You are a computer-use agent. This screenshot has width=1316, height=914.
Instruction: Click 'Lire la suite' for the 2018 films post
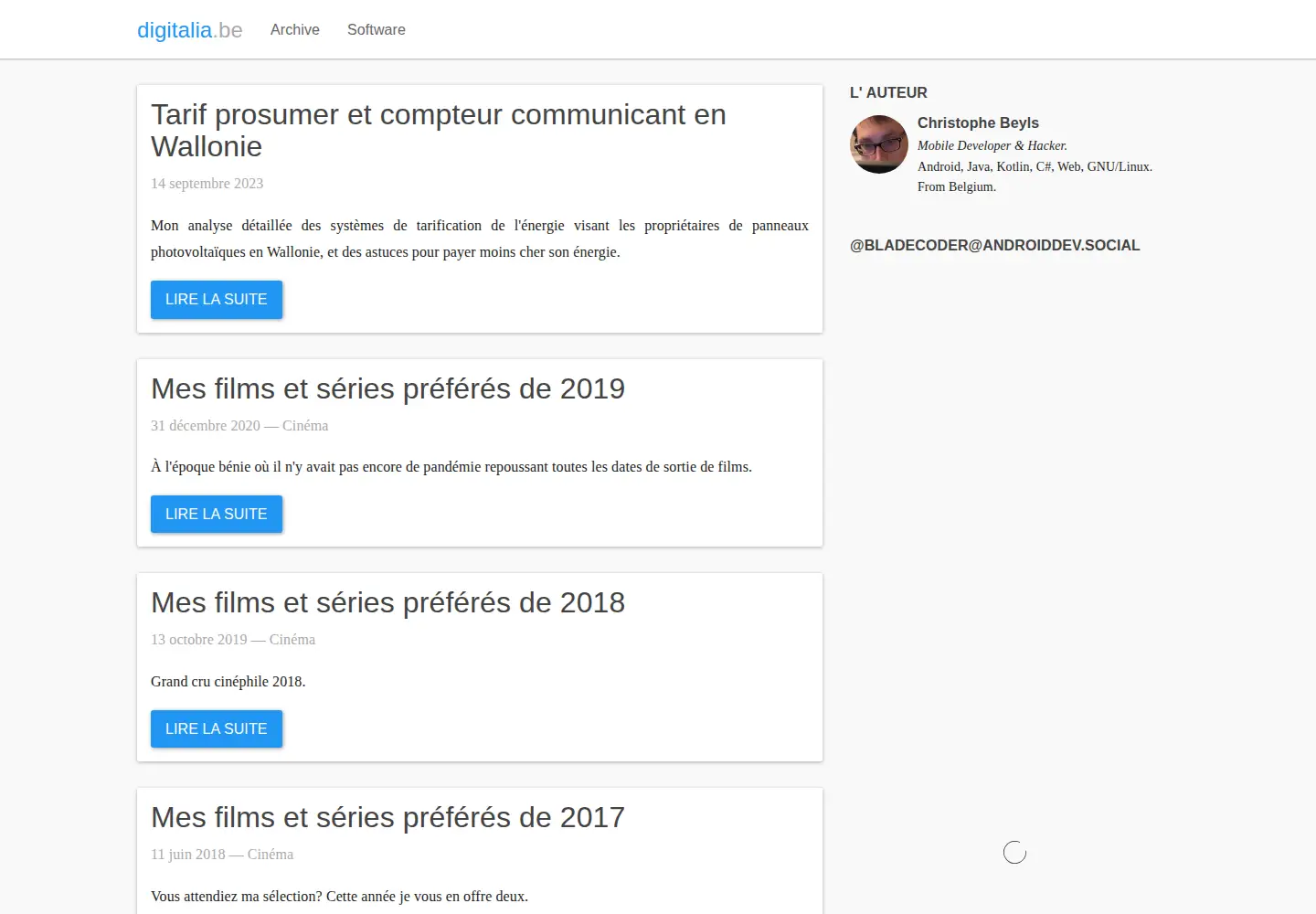click(x=217, y=728)
